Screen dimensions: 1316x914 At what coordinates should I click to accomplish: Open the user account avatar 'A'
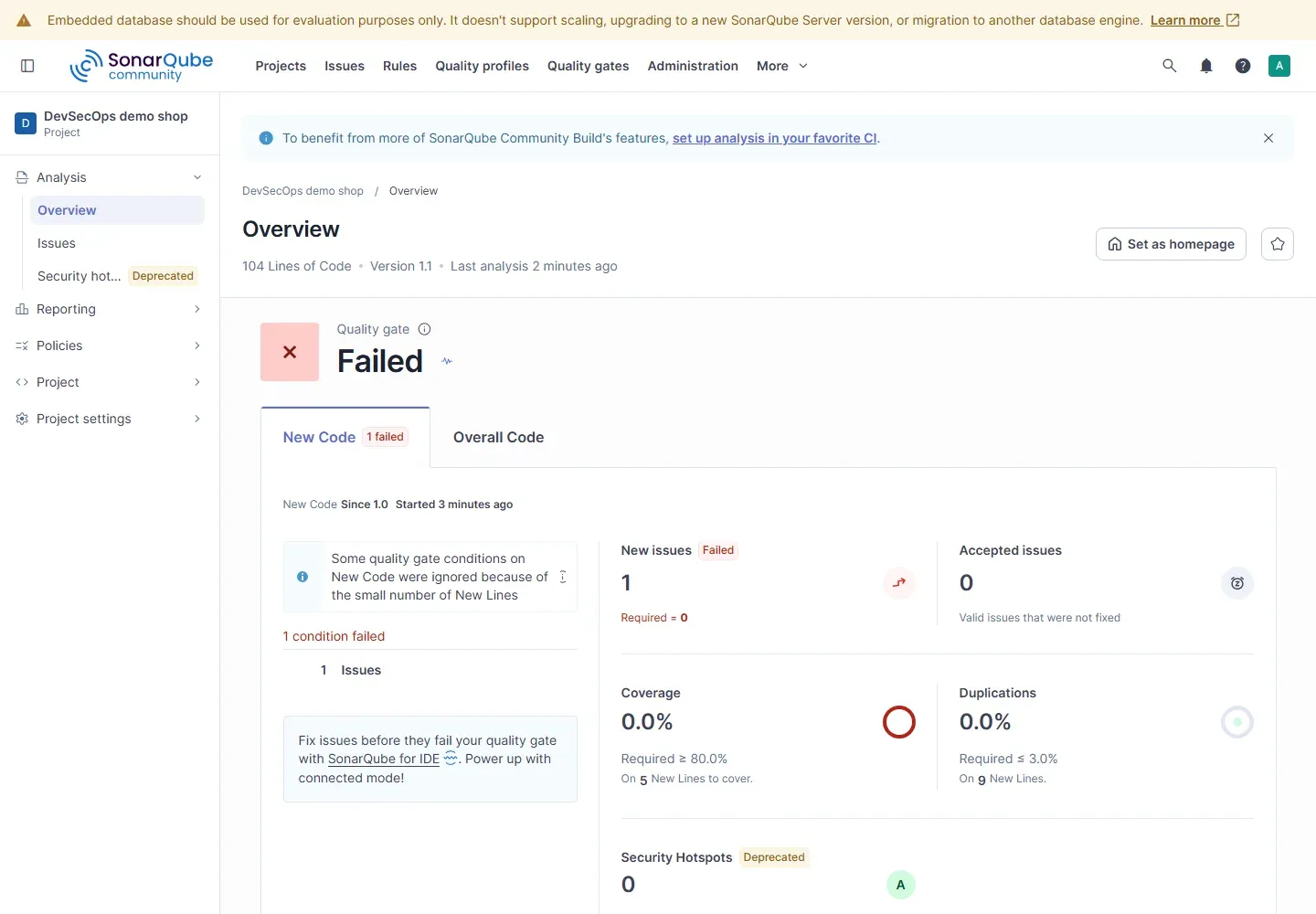[1279, 66]
